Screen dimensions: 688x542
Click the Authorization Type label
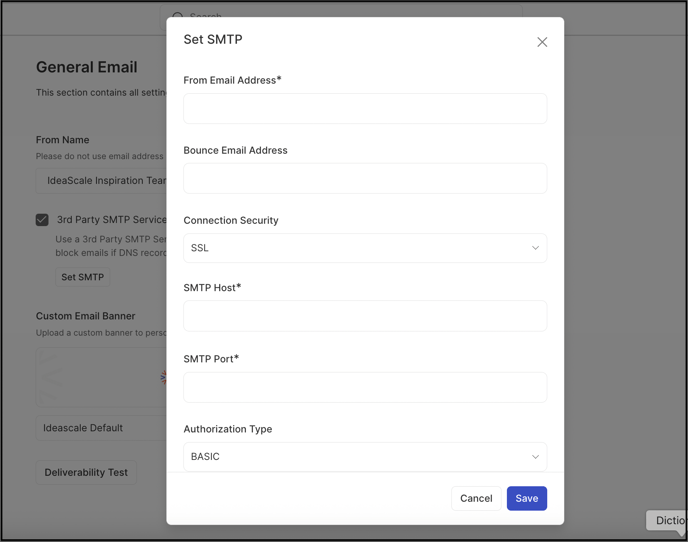coord(228,429)
